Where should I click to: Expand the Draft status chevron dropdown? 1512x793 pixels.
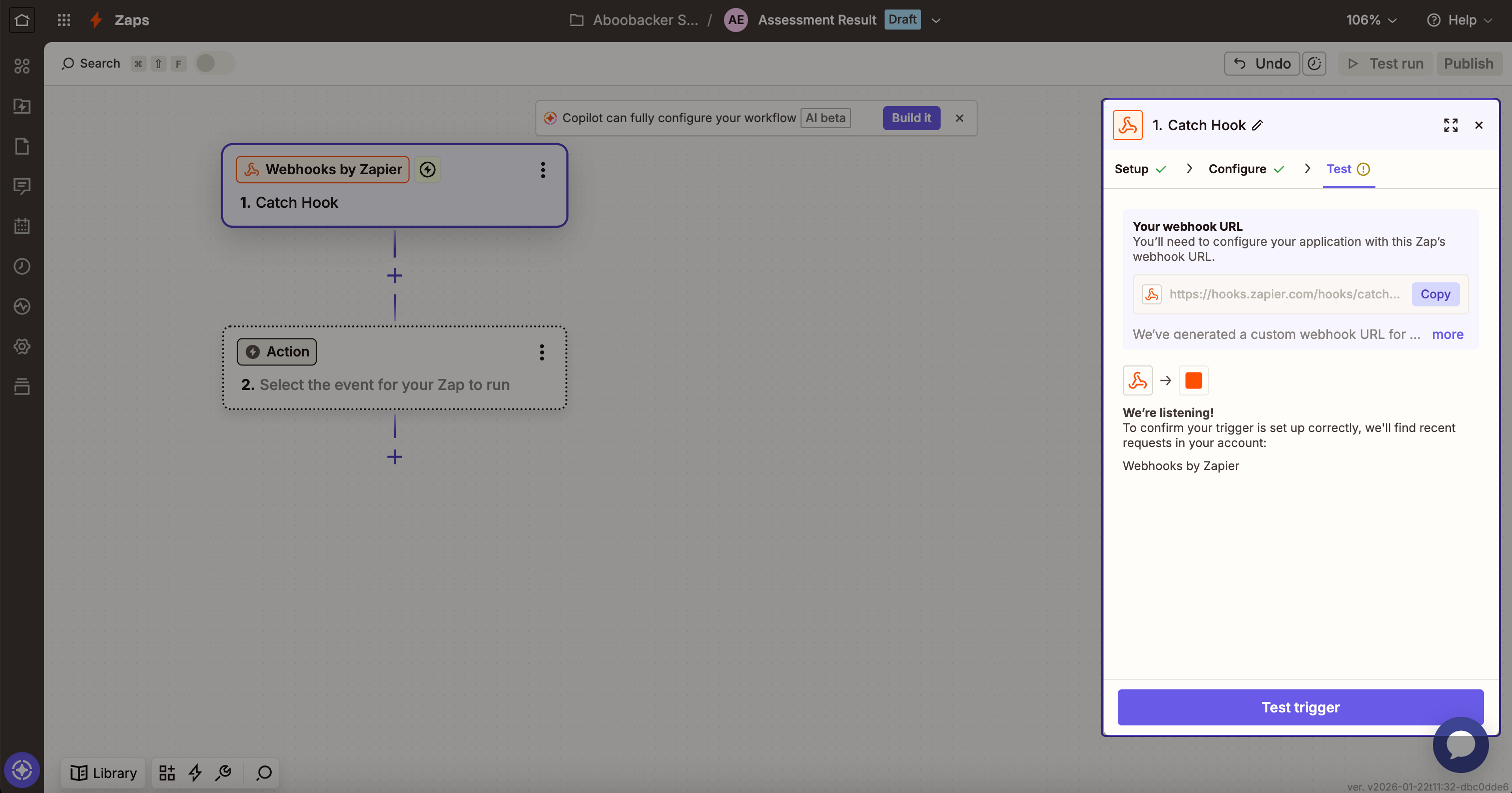point(936,21)
